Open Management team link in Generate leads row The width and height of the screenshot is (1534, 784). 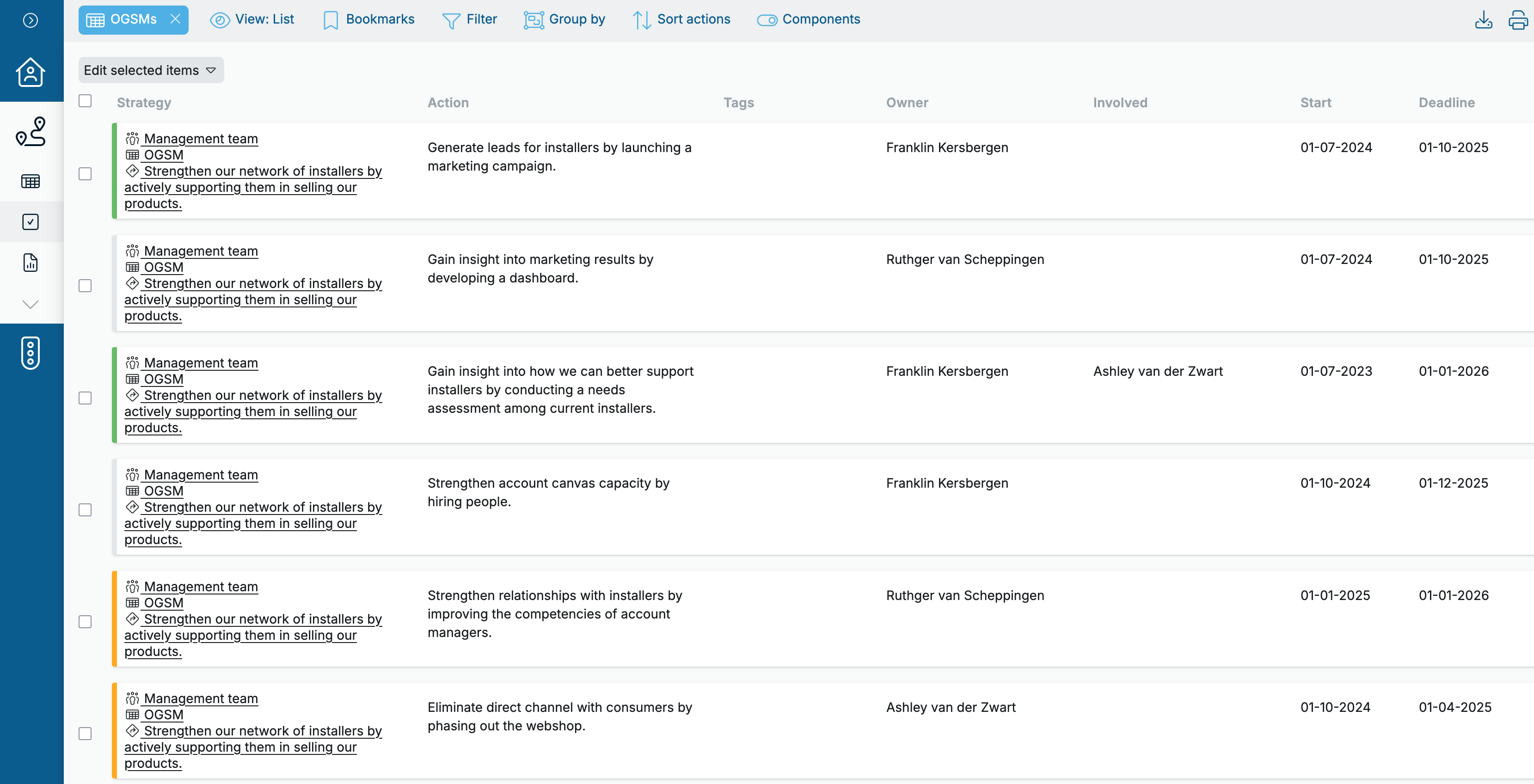point(201,139)
